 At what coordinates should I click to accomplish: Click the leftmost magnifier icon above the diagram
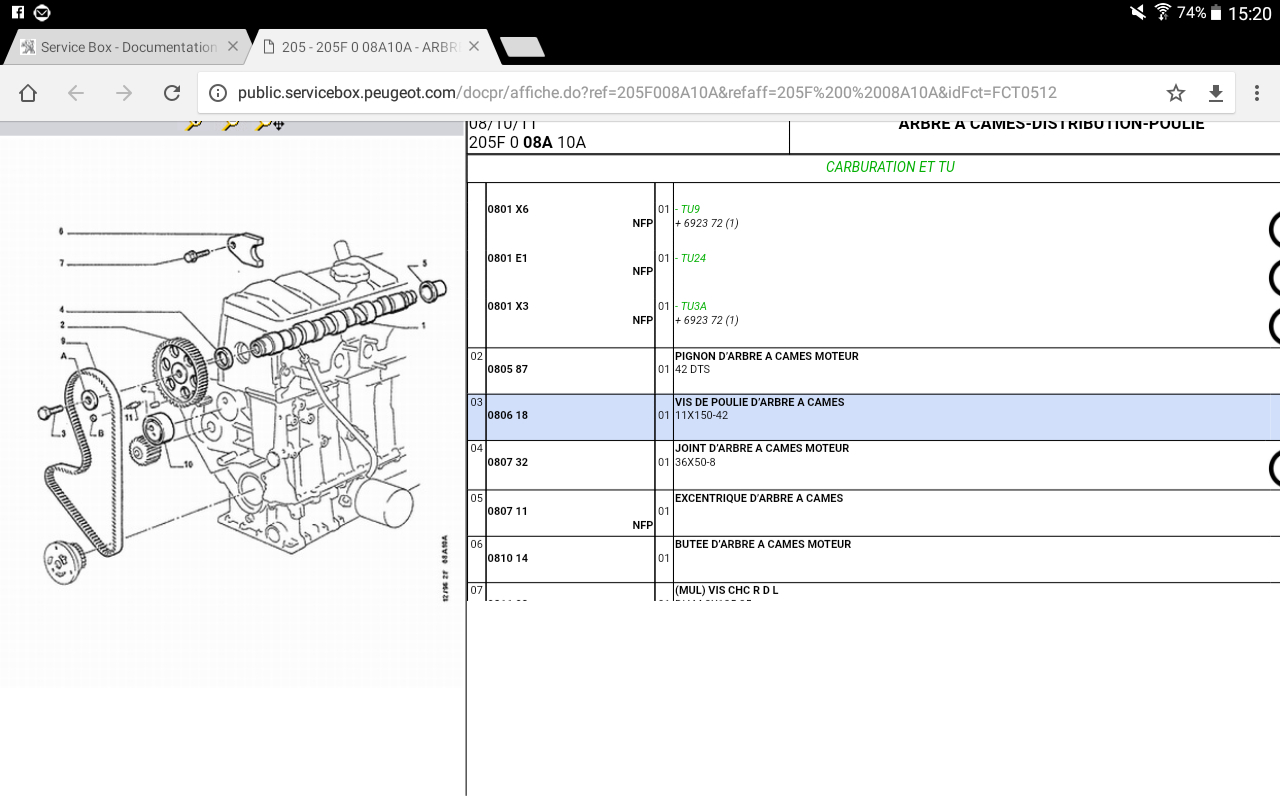194,124
